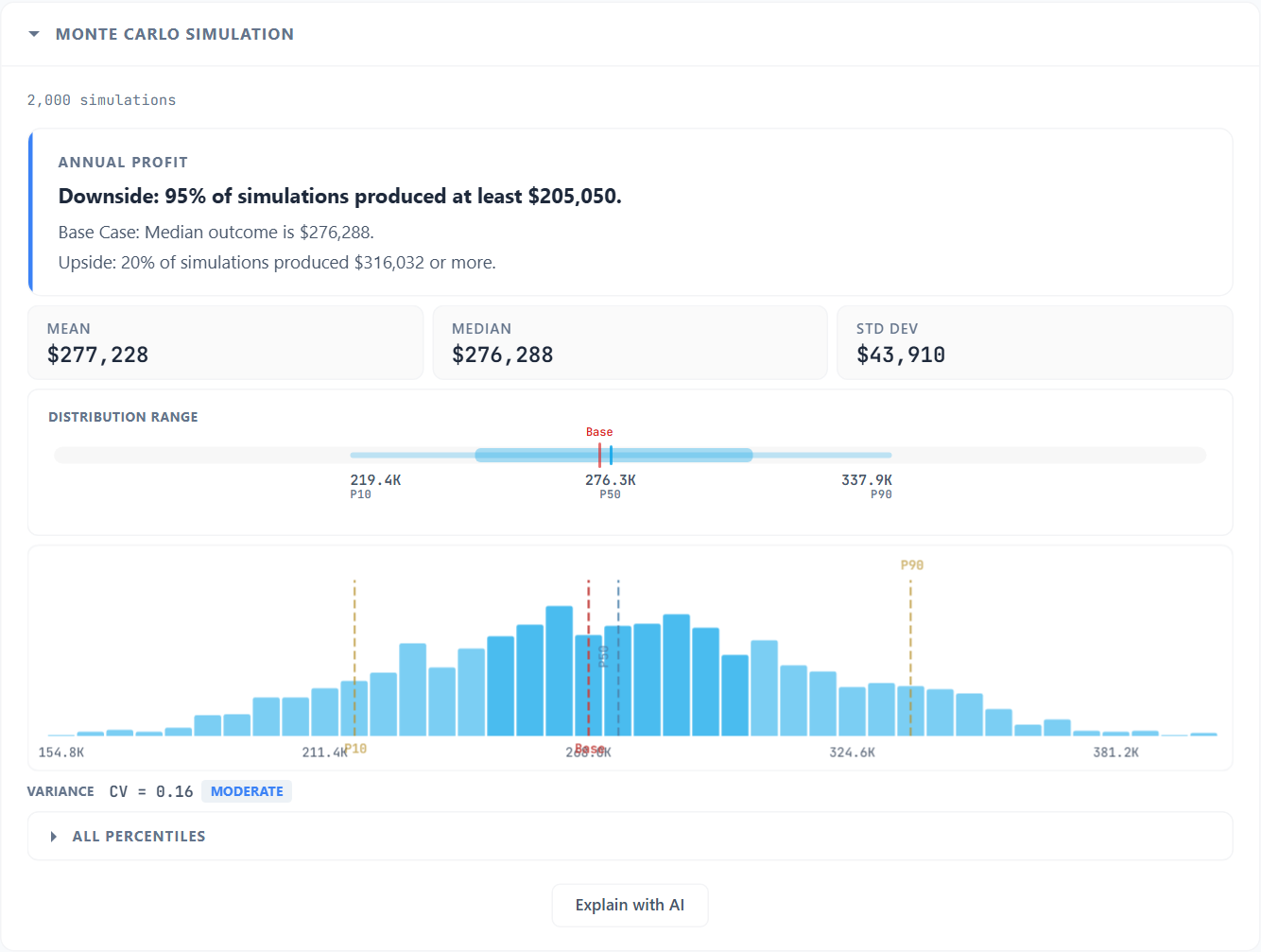Collapse the Monte Carlo Simulation section arrow
This screenshot has width=1261, height=952.
pyautogui.click(x=34, y=34)
